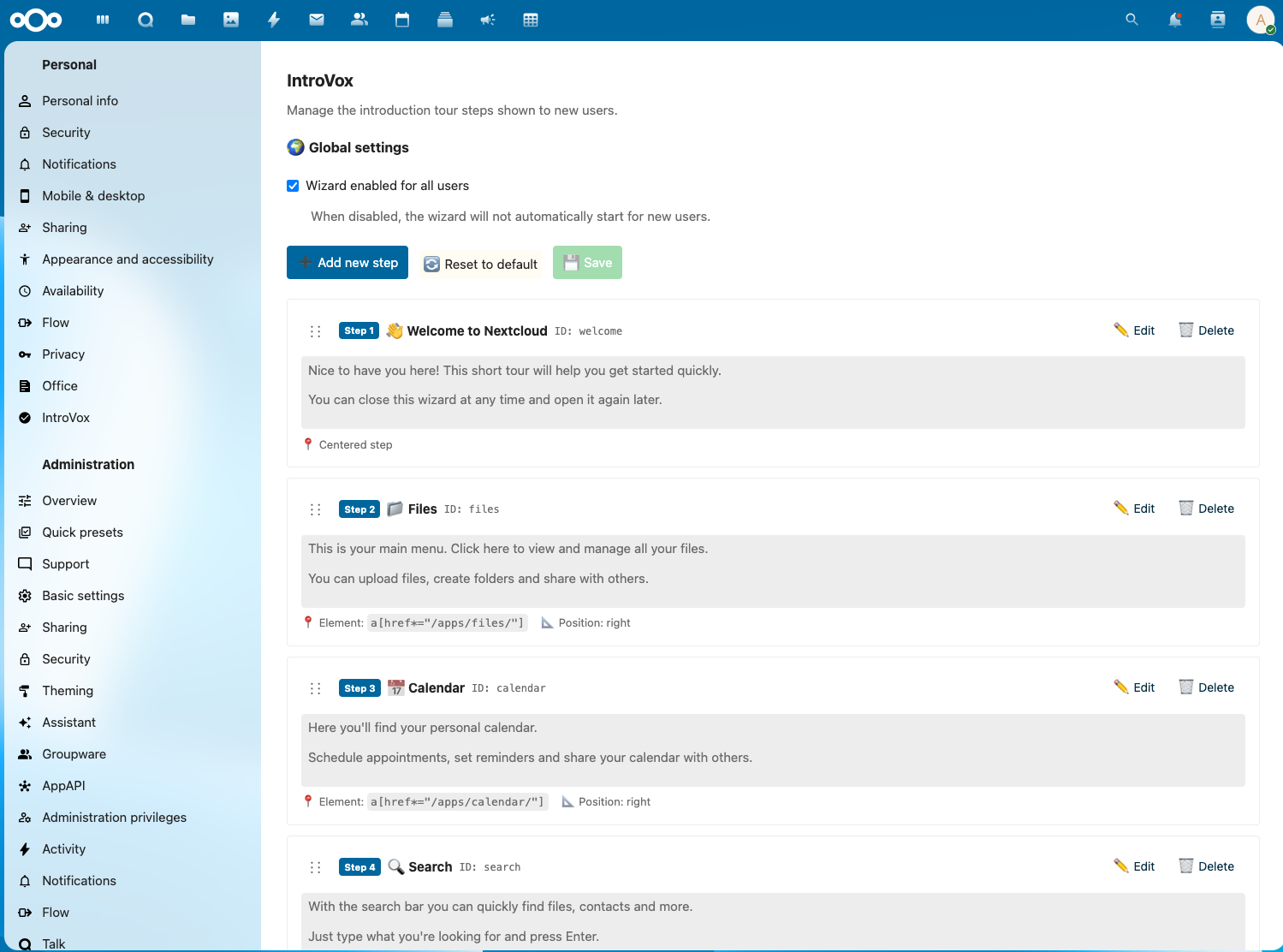Open administration Security settings
The height and width of the screenshot is (952, 1283).
tap(133, 659)
